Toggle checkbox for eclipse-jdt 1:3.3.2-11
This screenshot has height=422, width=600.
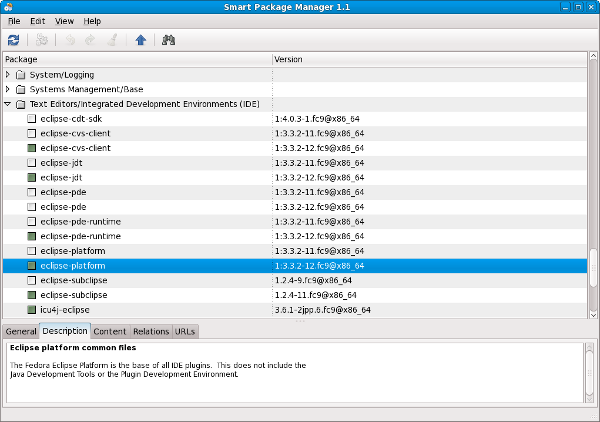[32, 163]
